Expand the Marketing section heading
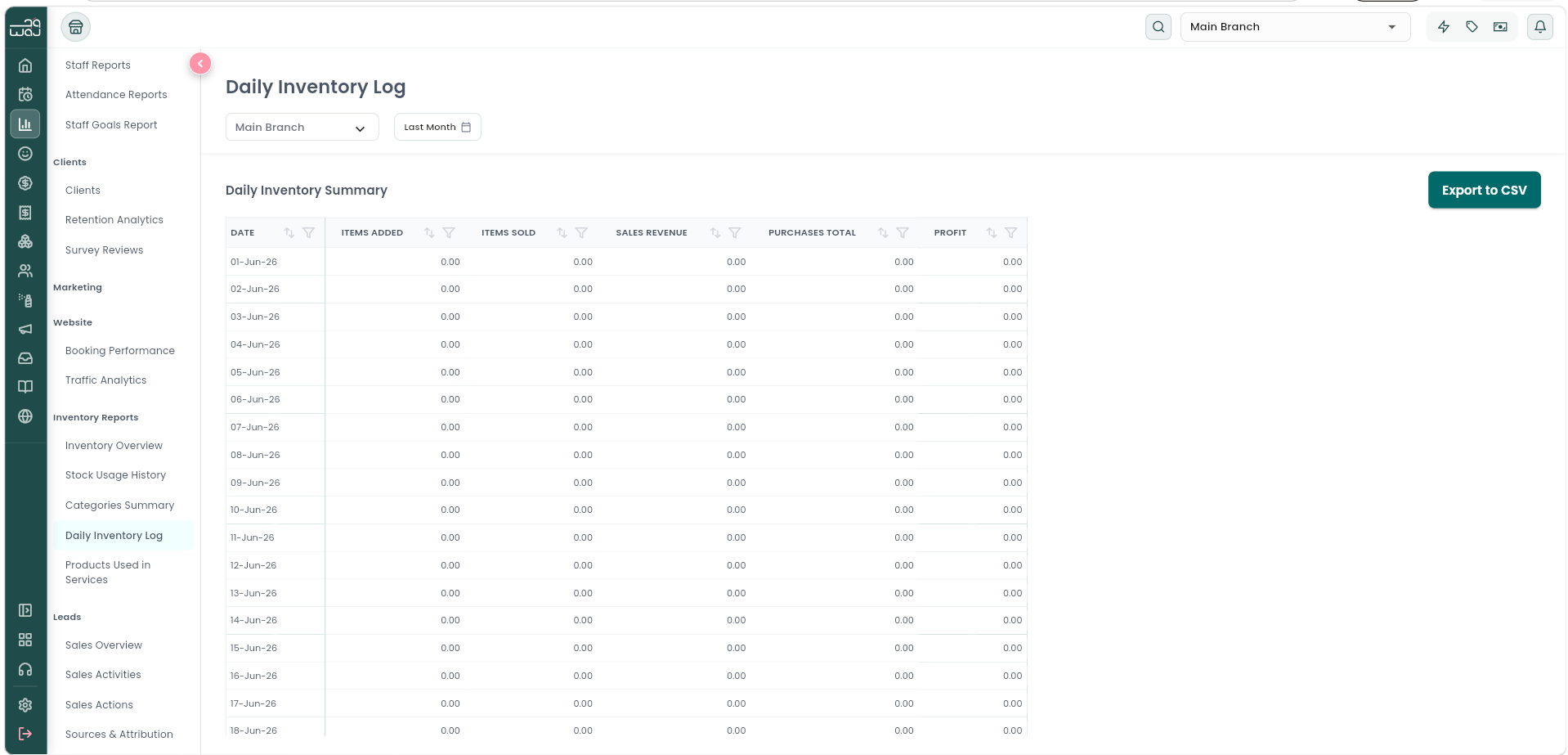Image resolution: width=1568 pixels, height=755 pixels. (x=78, y=288)
